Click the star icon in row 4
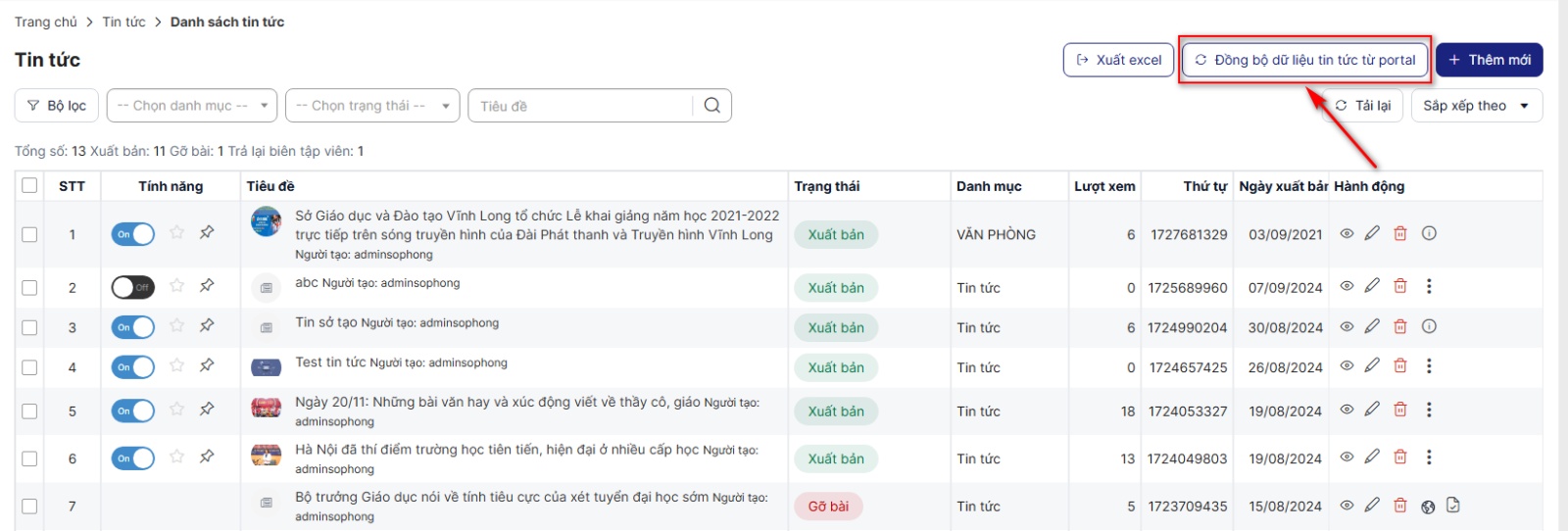Viewport: 1568px width, 531px height. pos(177,365)
